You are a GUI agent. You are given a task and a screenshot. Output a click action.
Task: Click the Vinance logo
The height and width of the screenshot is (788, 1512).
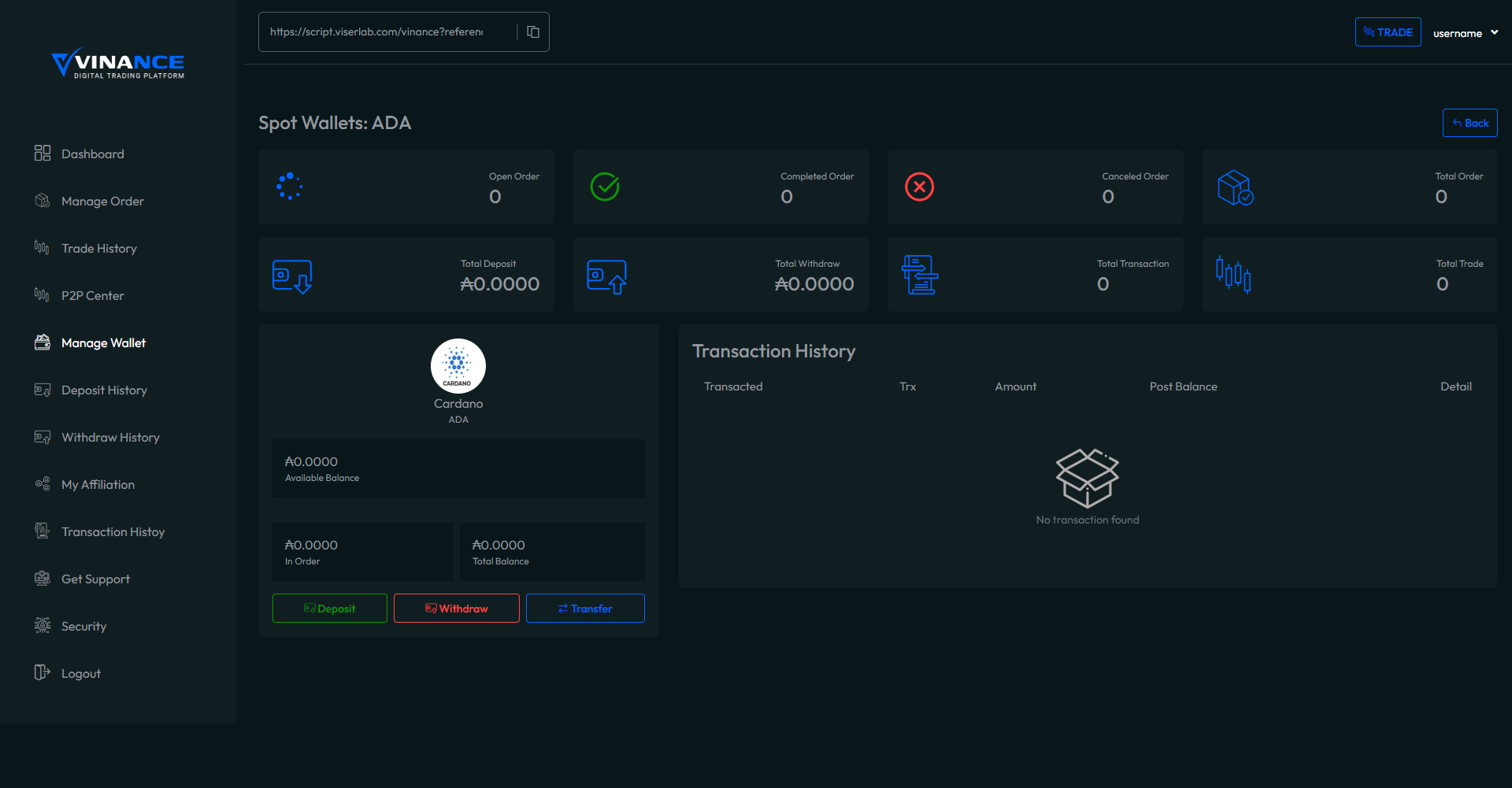pos(118,63)
